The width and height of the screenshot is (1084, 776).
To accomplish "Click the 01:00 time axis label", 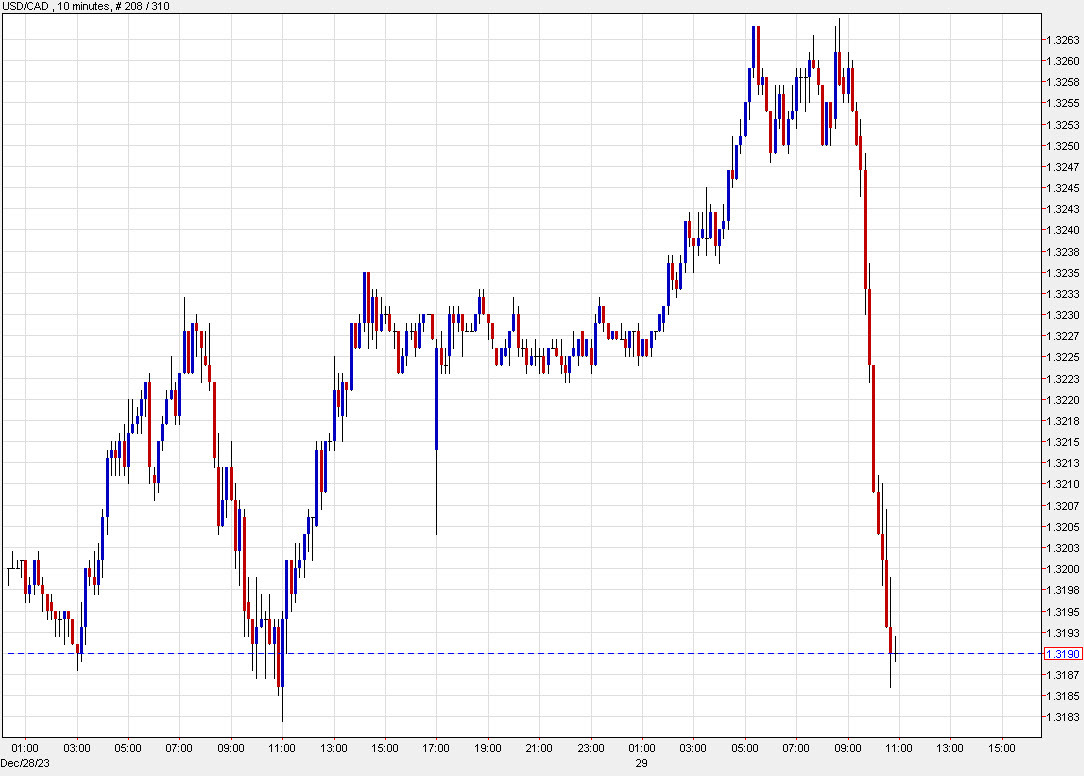I will click(x=25, y=746).
